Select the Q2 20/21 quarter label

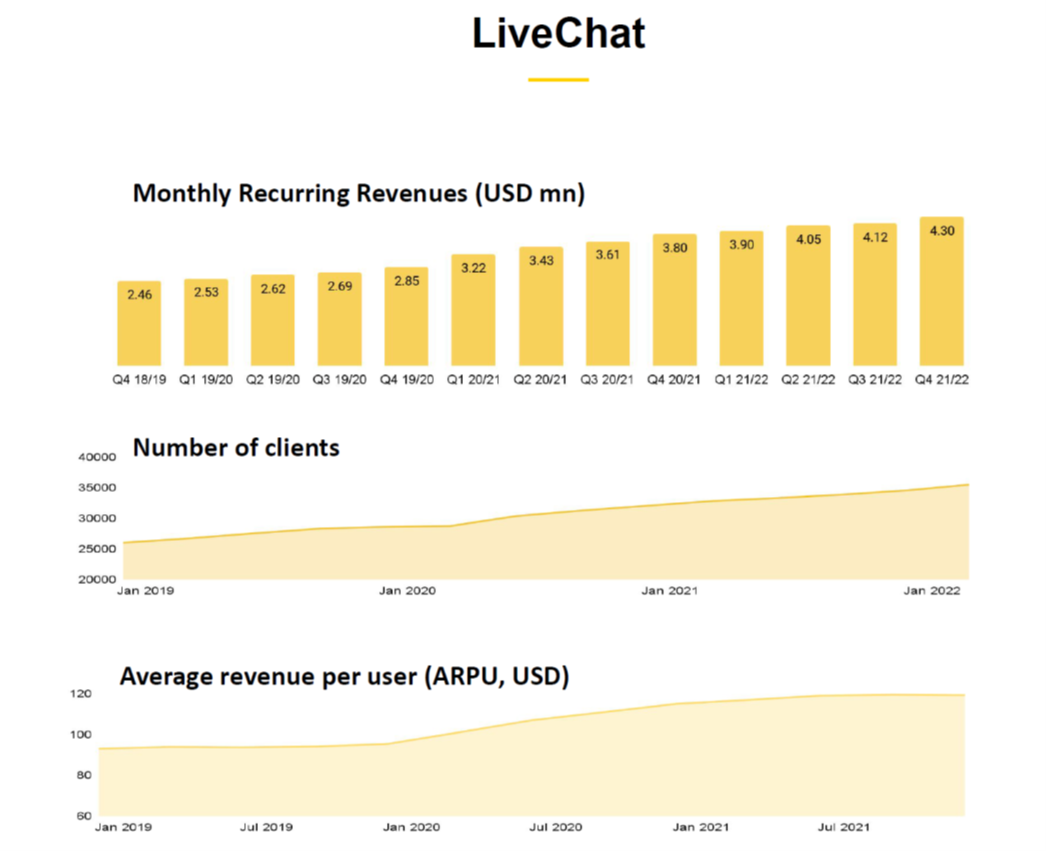pyautogui.click(x=540, y=380)
